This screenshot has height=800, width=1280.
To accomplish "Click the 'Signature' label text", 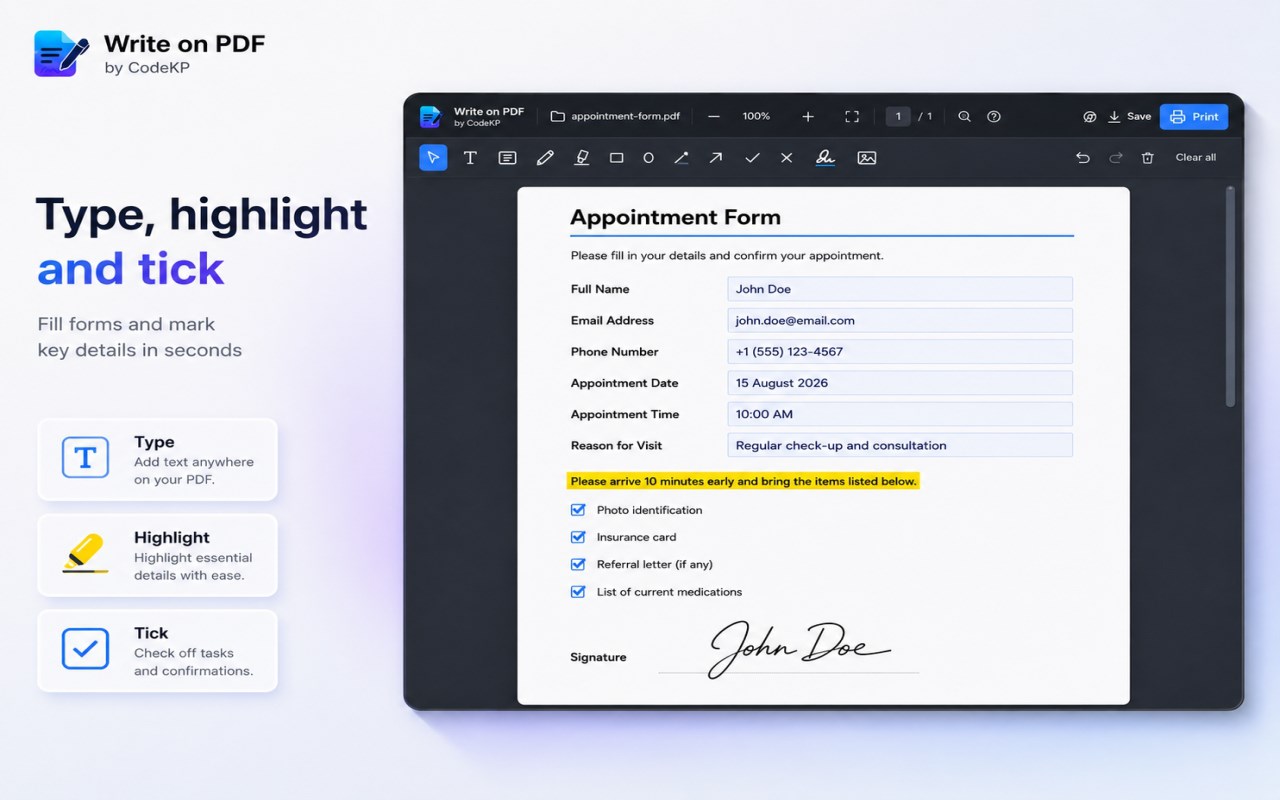I will click(598, 658).
